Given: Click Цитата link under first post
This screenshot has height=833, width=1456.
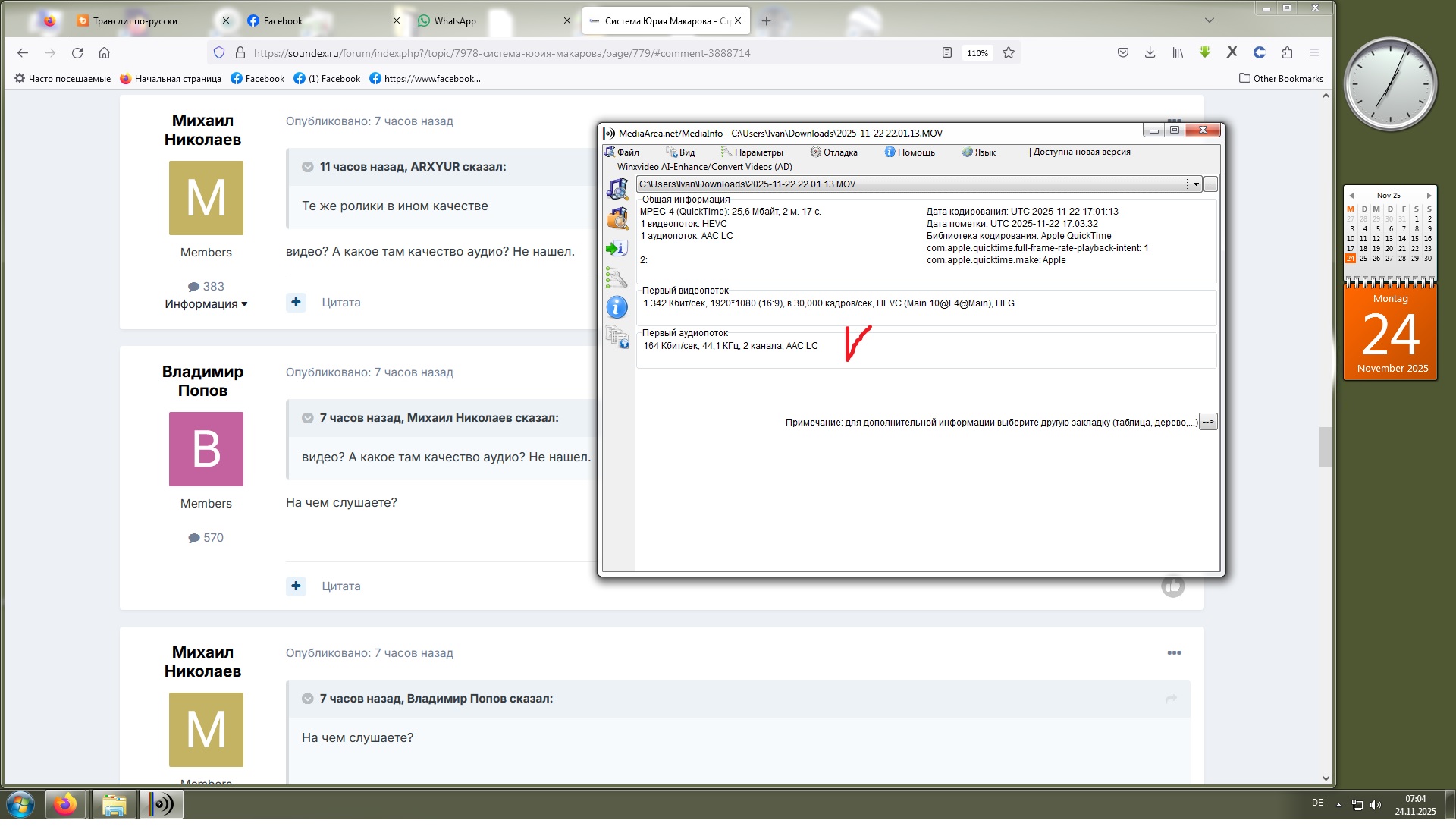Looking at the screenshot, I should pos(340,303).
